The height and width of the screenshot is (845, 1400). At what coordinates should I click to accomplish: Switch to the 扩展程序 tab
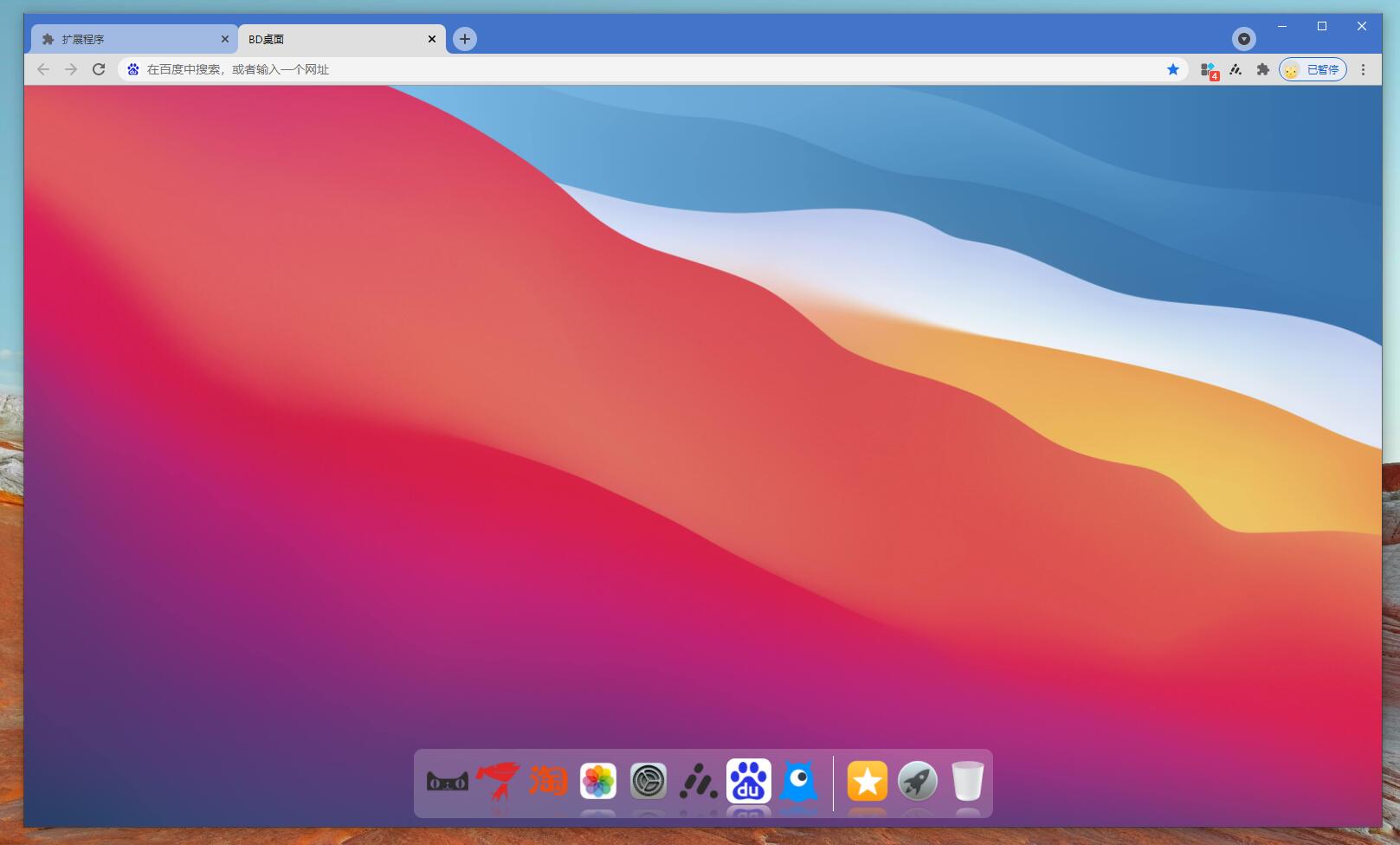[x=130, y=39]
